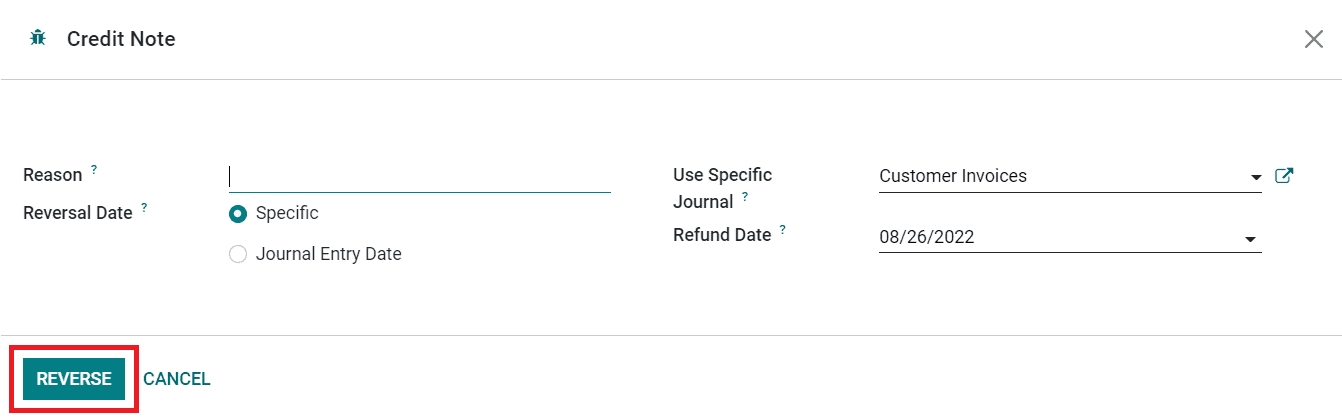Open the journal's external link icon
Viewport: 1342px width, 419px height.
coord(1284,176)
